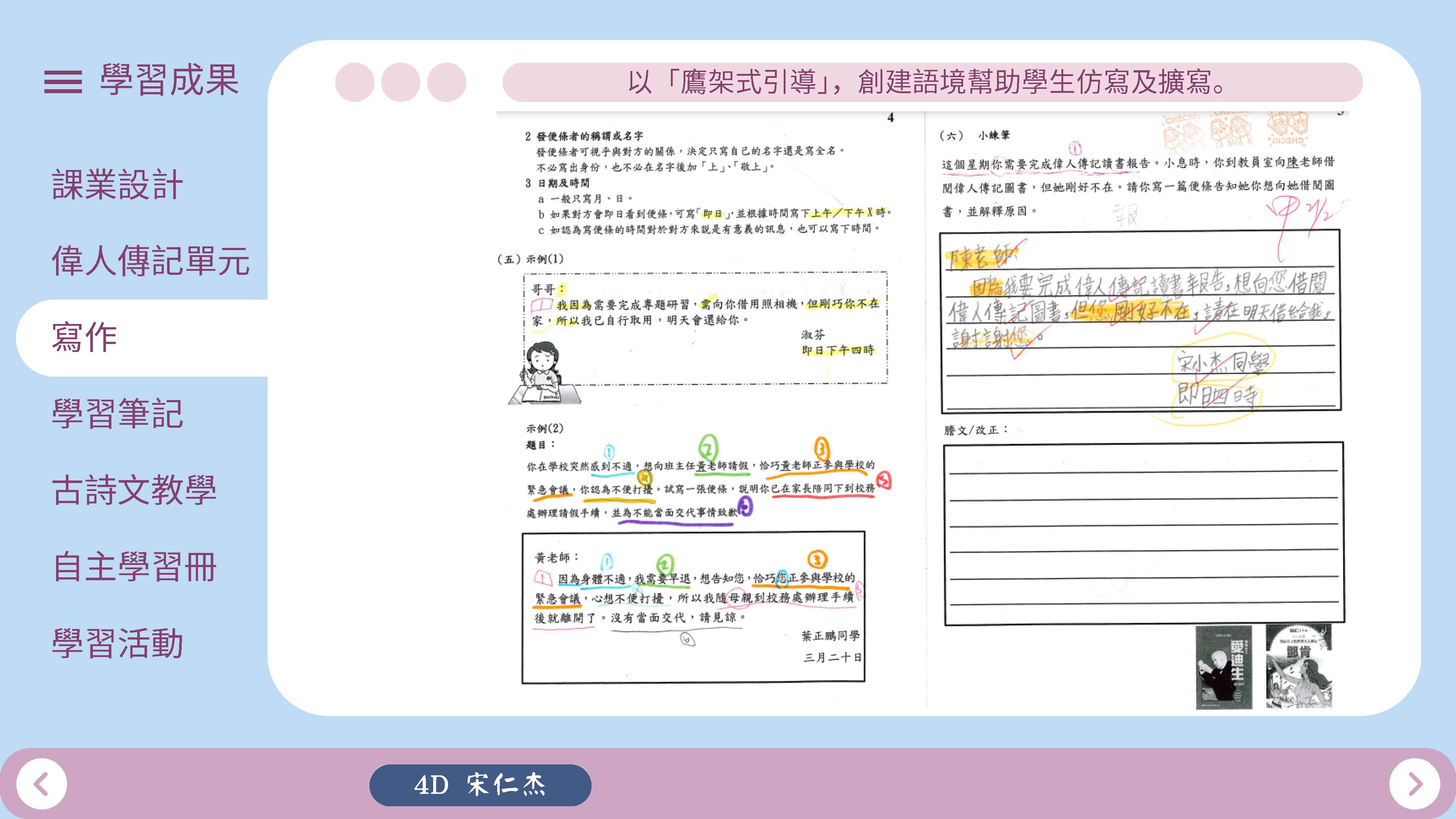The image size is (1456, 819).
Task: Click the third pink circle in header
Action: 446,82
